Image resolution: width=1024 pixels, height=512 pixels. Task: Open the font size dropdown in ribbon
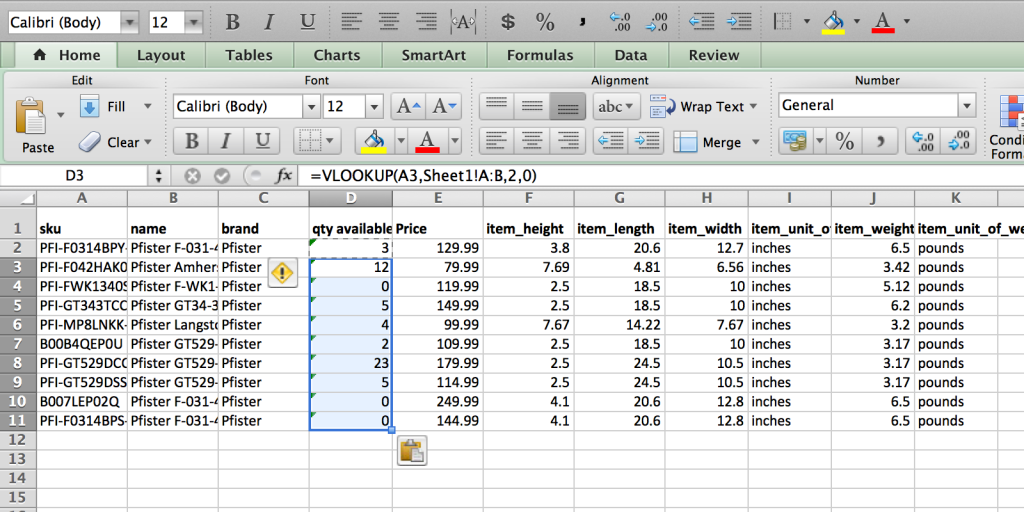[x=374, y=106]
